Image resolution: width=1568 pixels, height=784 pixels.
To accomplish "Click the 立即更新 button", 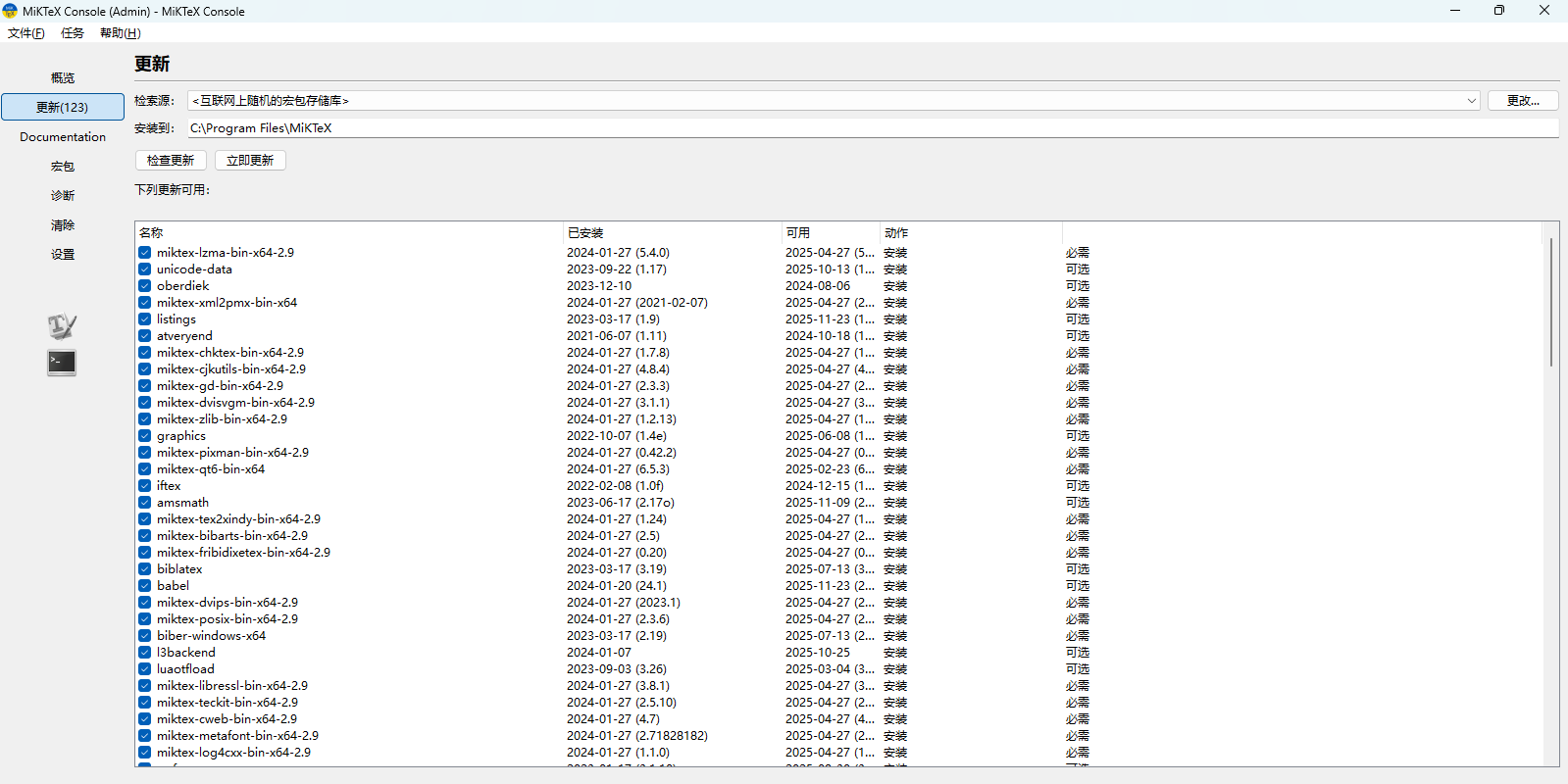I will pyautogui.click(x=250, y=161).
